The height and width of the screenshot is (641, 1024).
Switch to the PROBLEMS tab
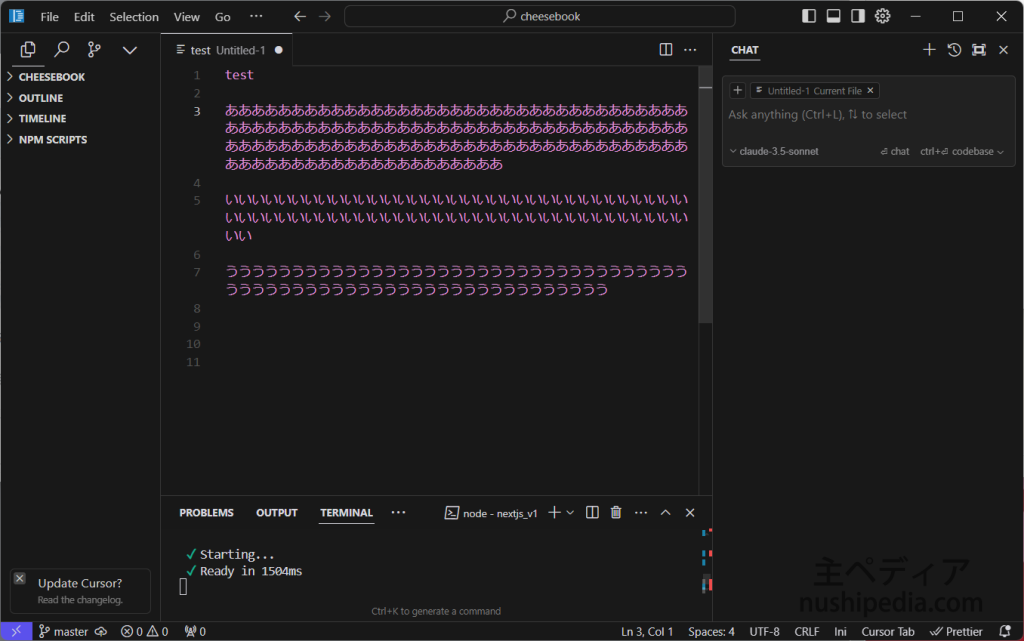pos(206,513)
